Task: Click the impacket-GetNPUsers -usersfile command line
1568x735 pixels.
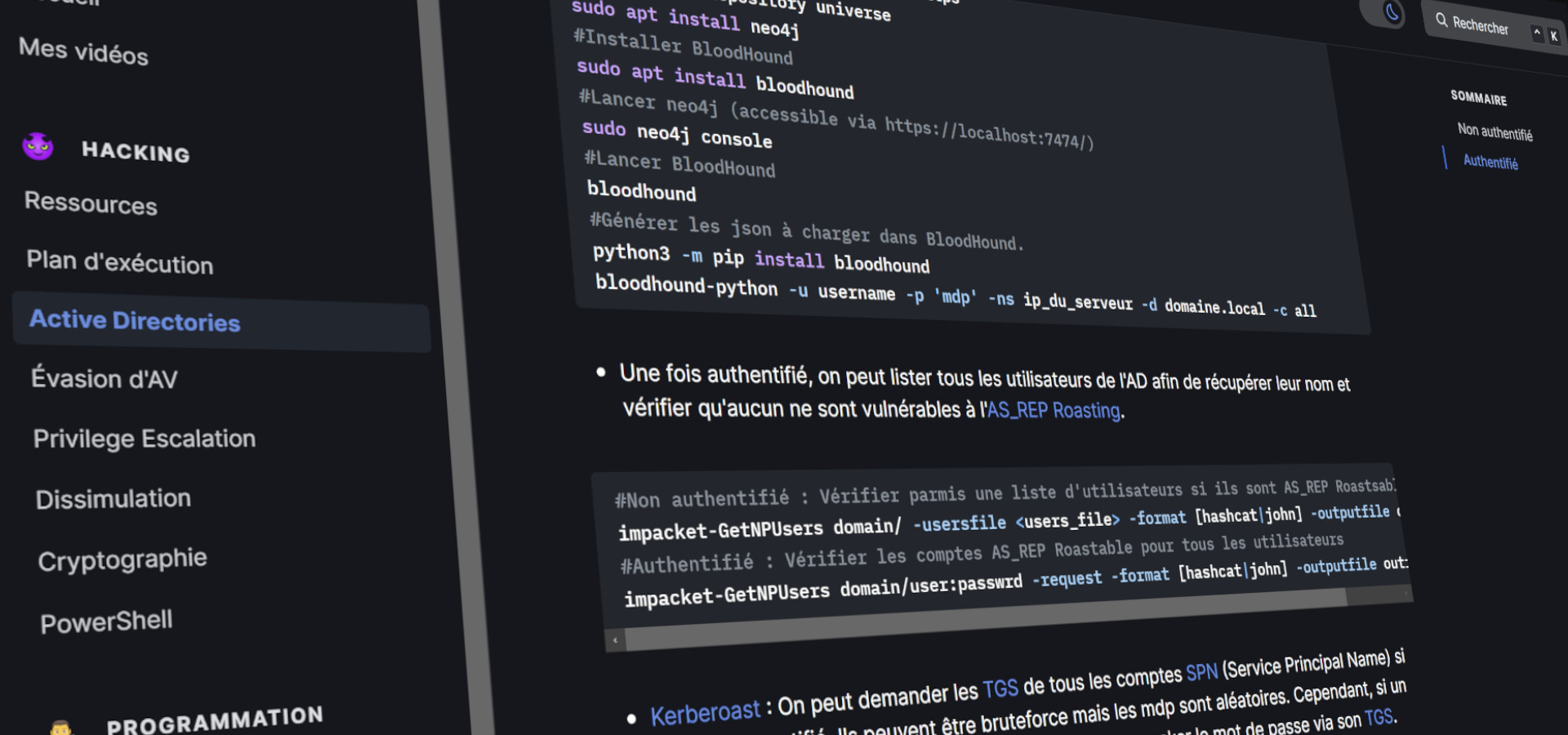Action: 1009,521
